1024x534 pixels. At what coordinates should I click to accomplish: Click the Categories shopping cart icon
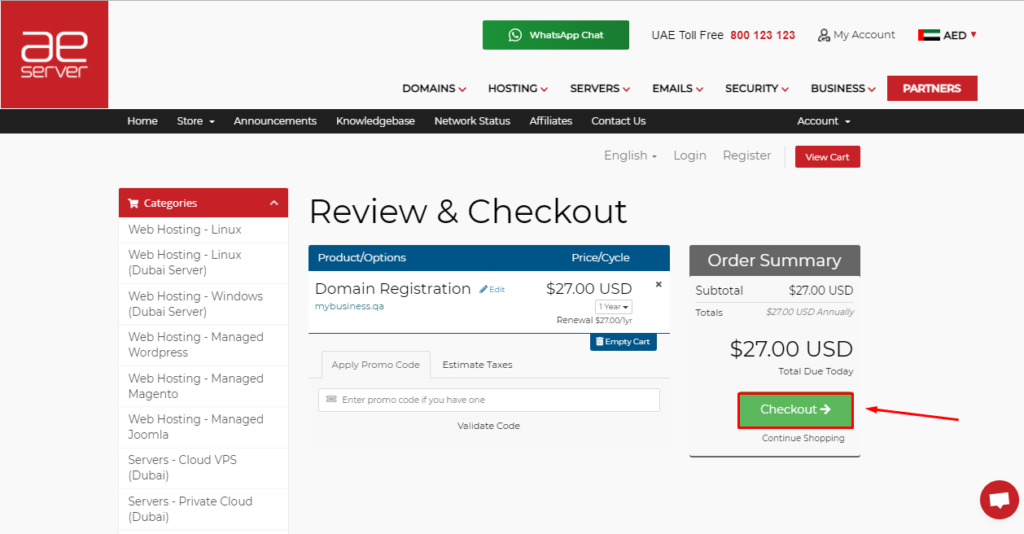click(x=133, y=203)
